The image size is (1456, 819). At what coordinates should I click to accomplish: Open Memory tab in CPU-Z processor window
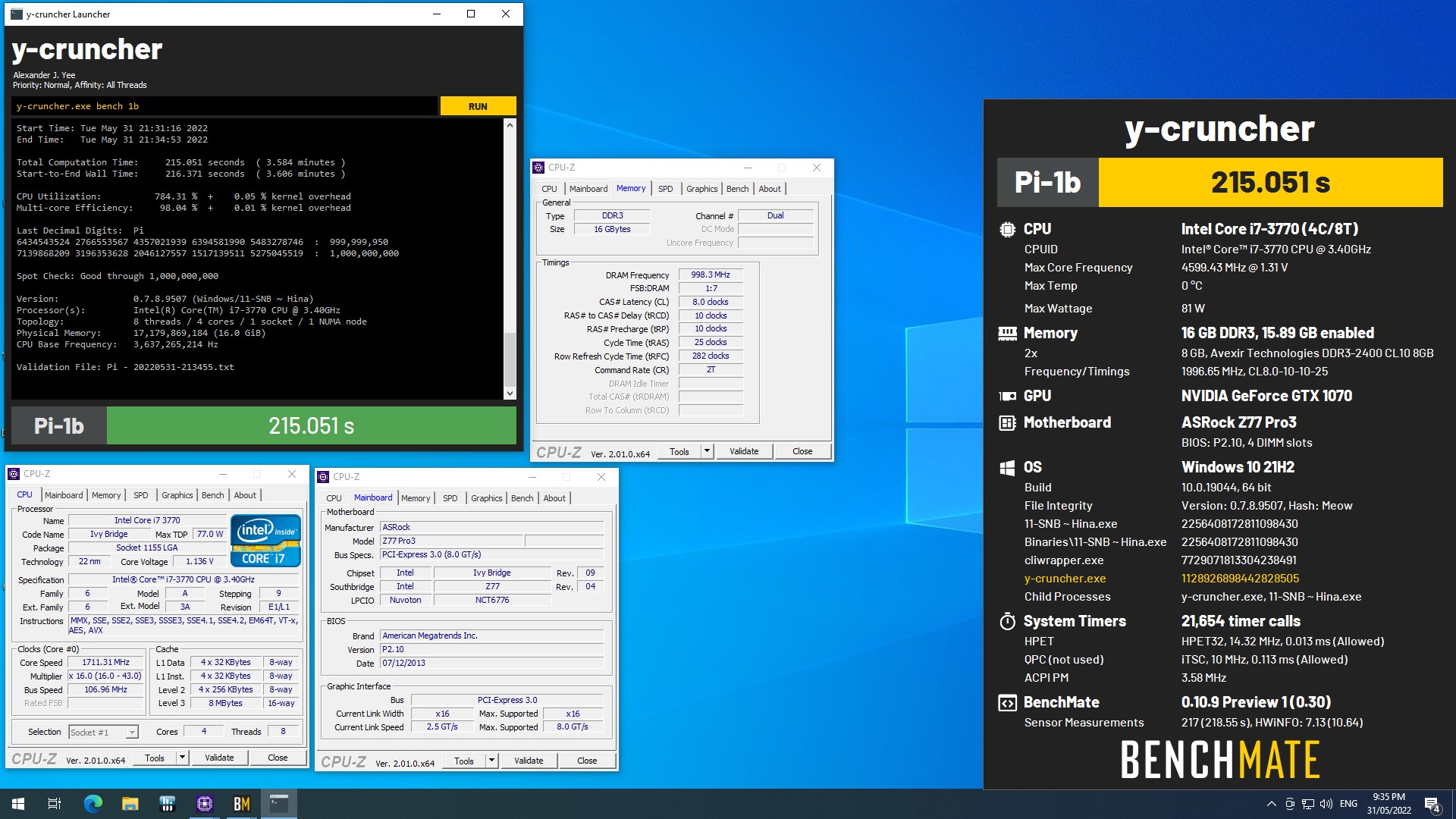[106, 495]
